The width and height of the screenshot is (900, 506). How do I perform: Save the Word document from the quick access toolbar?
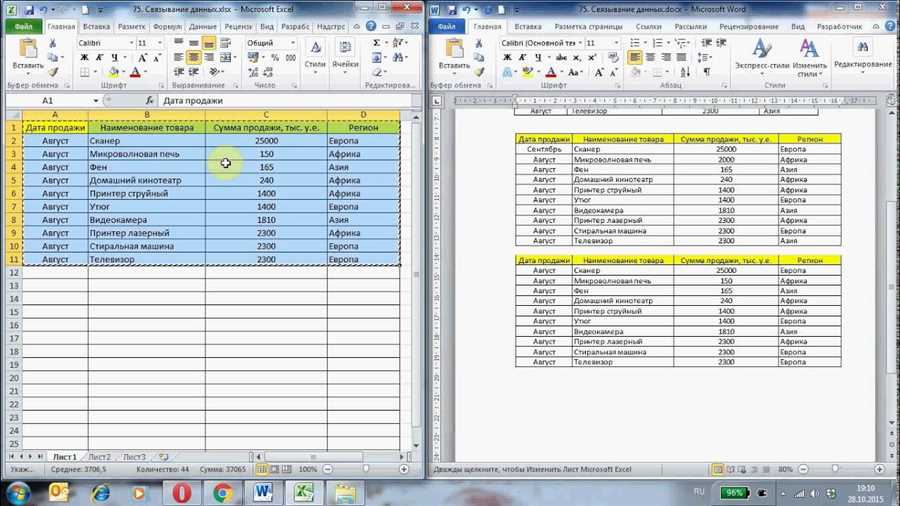[x=452, y=10]
